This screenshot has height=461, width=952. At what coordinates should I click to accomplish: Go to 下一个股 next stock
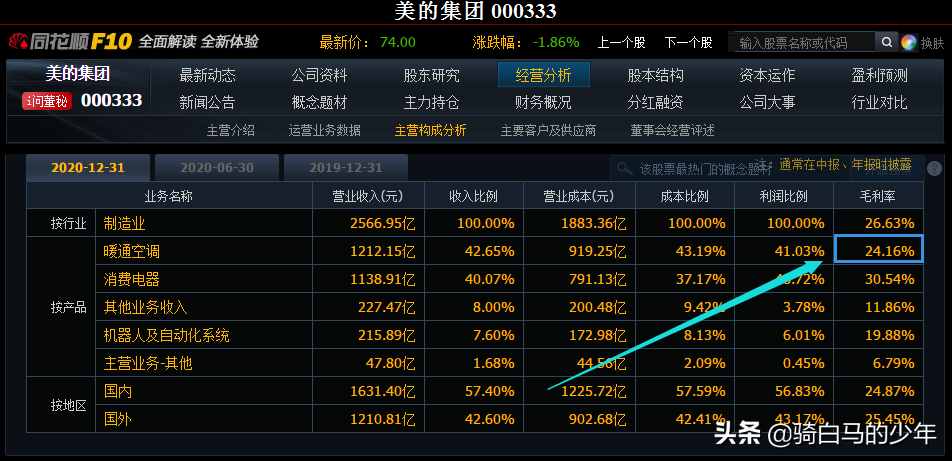(688, 43)
